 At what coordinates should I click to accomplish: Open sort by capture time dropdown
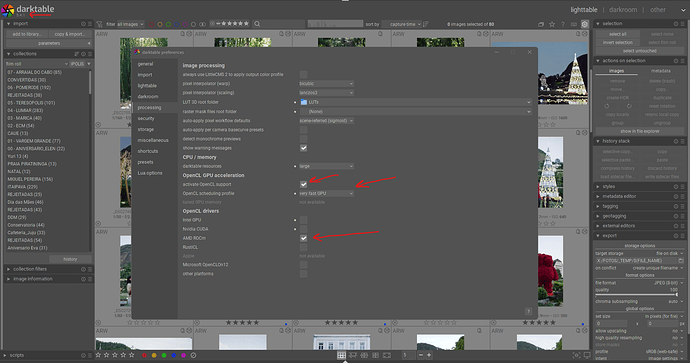(405, 24)
